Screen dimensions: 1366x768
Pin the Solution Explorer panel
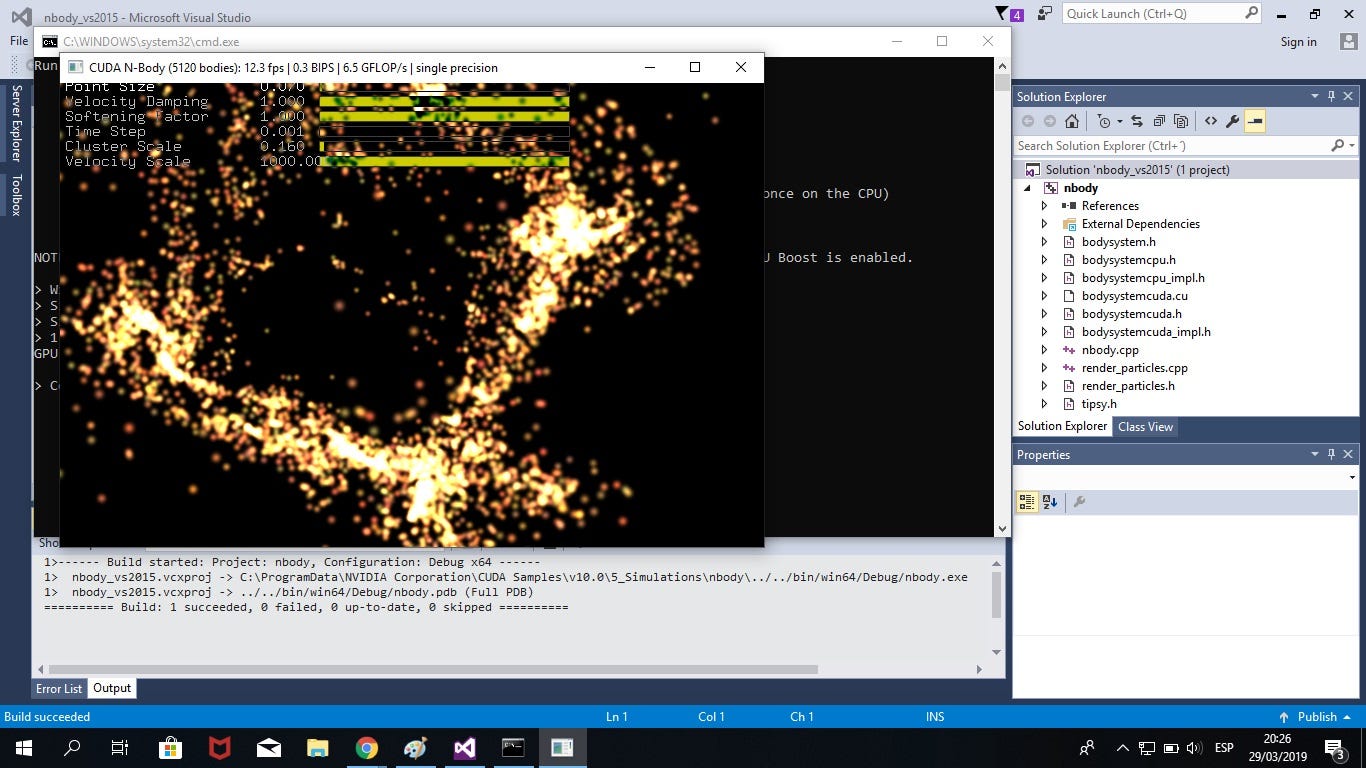point(1331,96)
